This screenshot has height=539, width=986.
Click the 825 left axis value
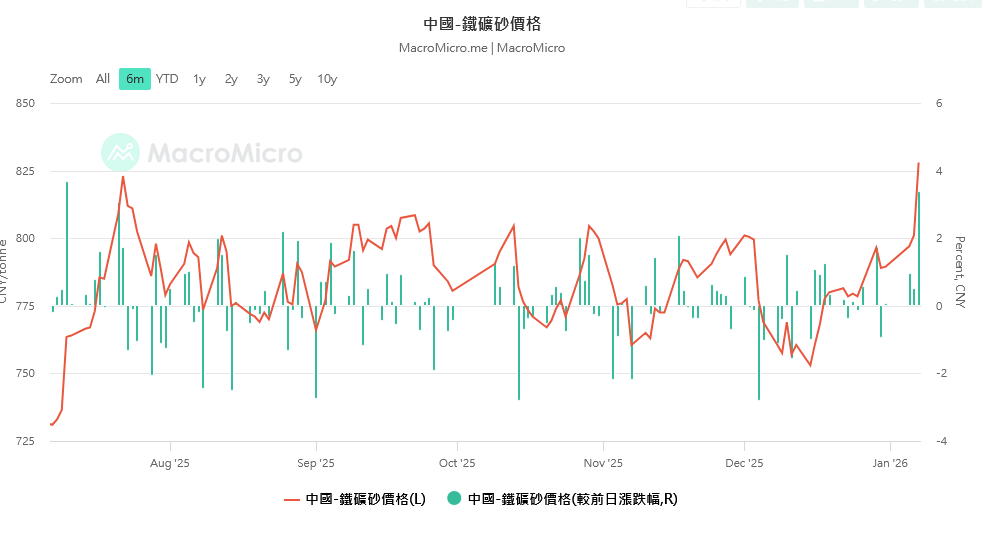point(25,171)
